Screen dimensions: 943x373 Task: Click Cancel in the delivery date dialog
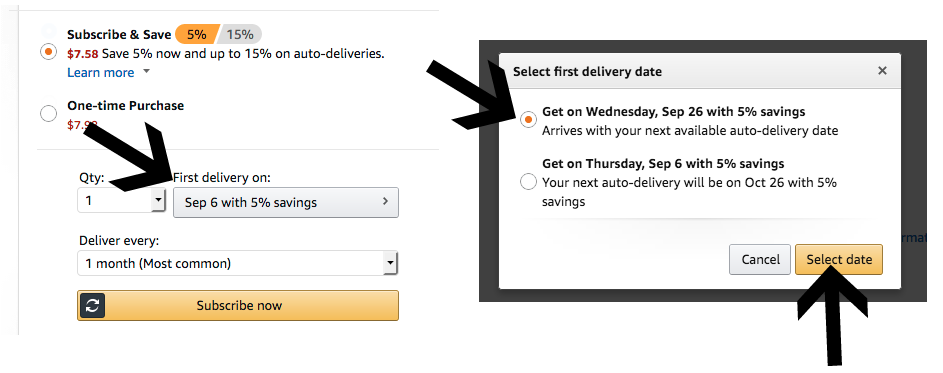(760, 259)
